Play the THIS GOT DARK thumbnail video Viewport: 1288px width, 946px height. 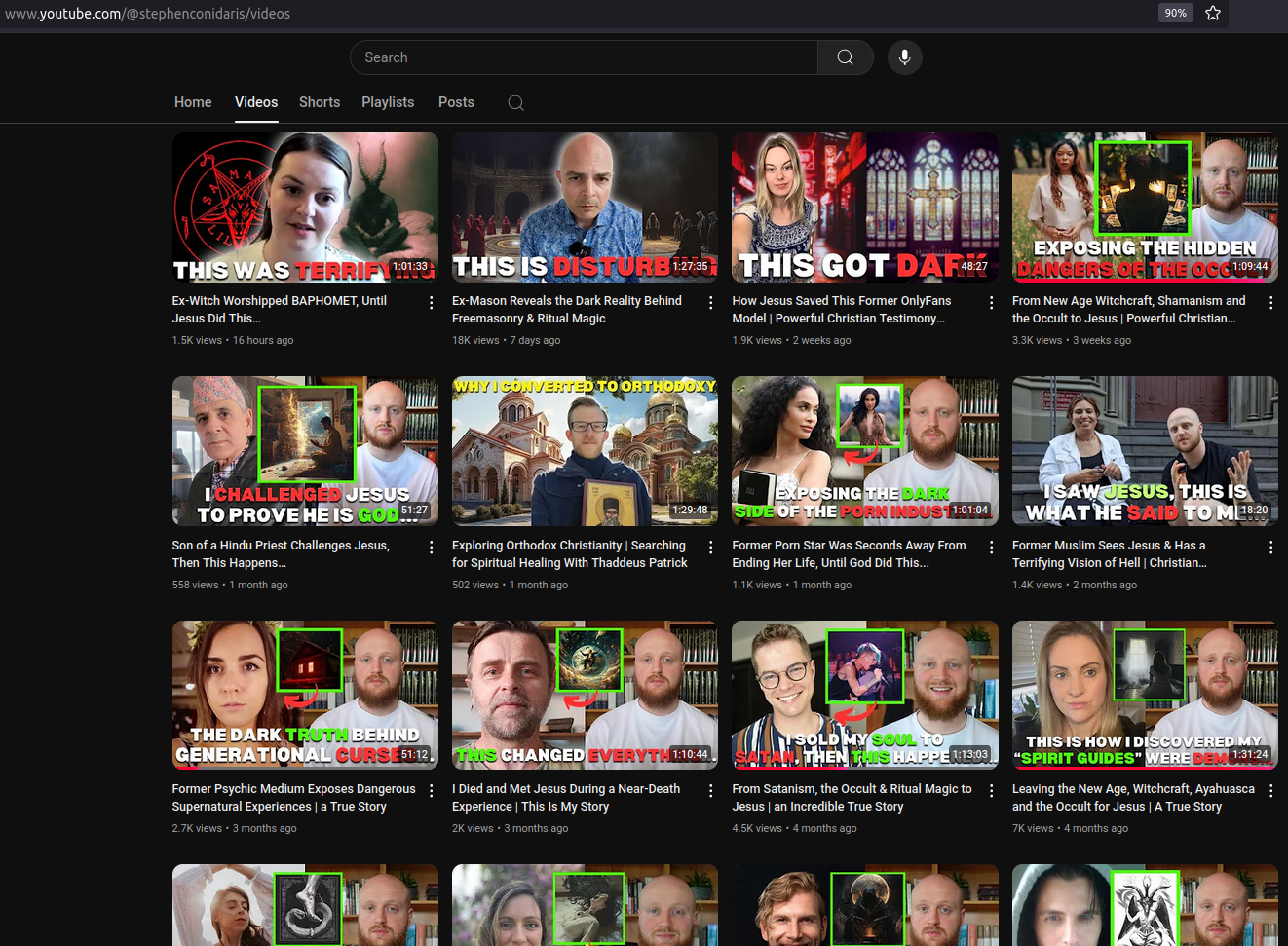pyautogui.click(x=865, y=208)
